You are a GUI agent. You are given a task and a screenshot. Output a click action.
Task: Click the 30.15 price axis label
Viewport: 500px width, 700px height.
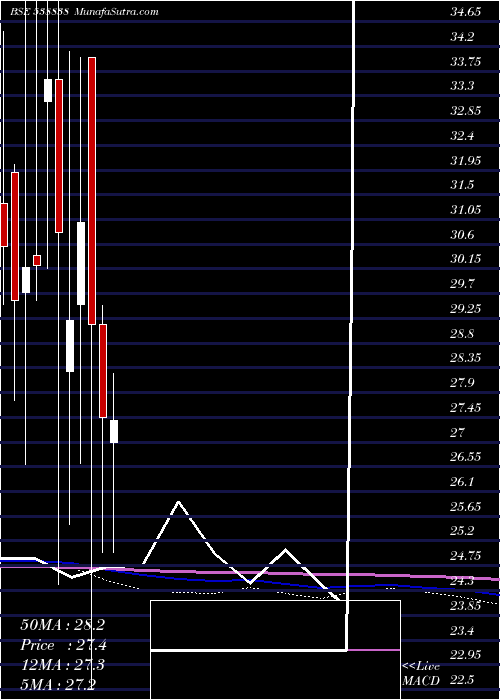pyautogui.click(x=466, y=259)
